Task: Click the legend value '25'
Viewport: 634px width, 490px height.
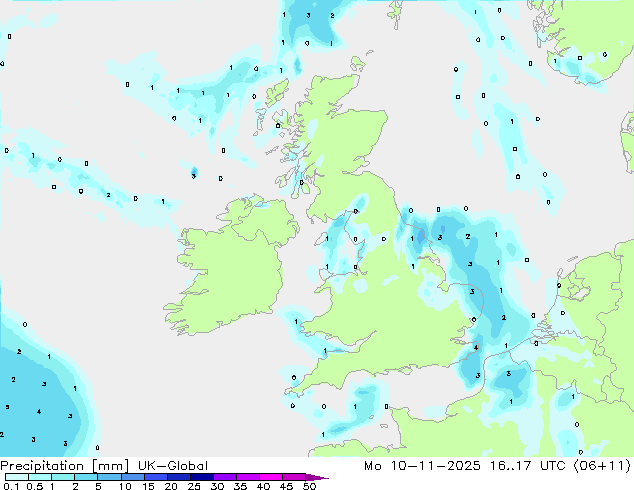Action: pyautogui.click(x=194, y=486)
